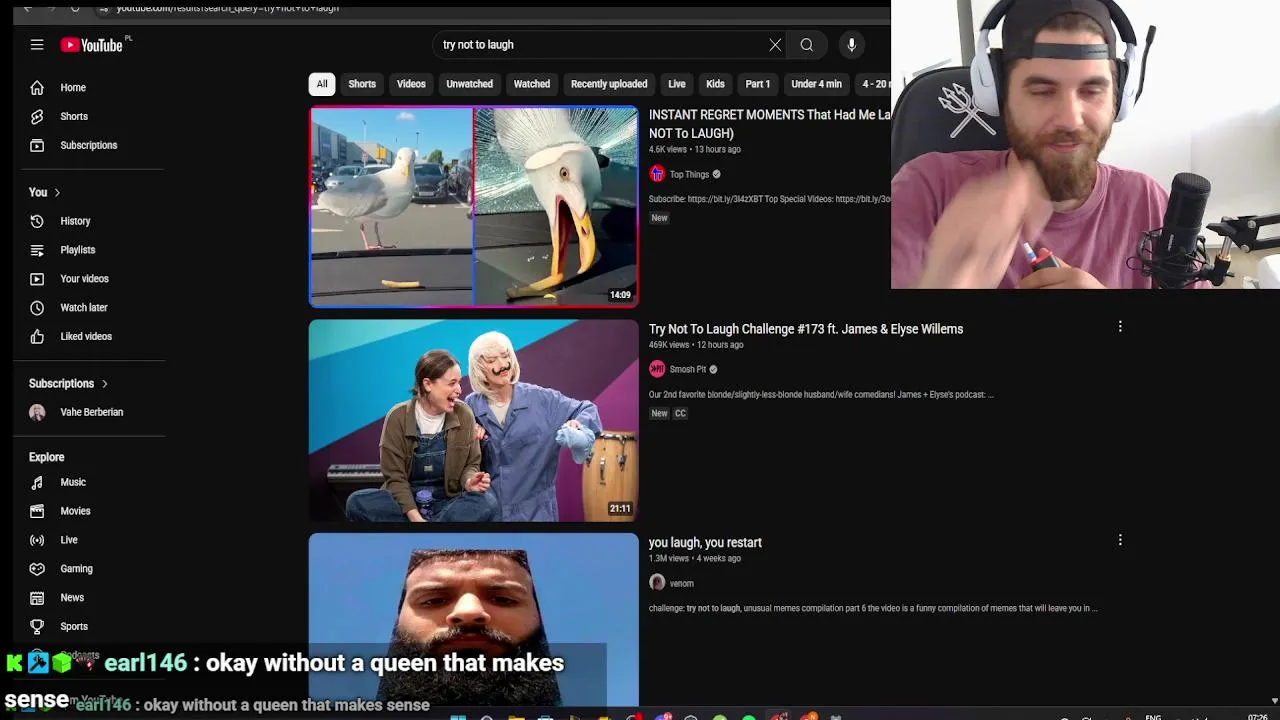
Task: Open Subscriptions sidebar icon
Action: (37, 146)
